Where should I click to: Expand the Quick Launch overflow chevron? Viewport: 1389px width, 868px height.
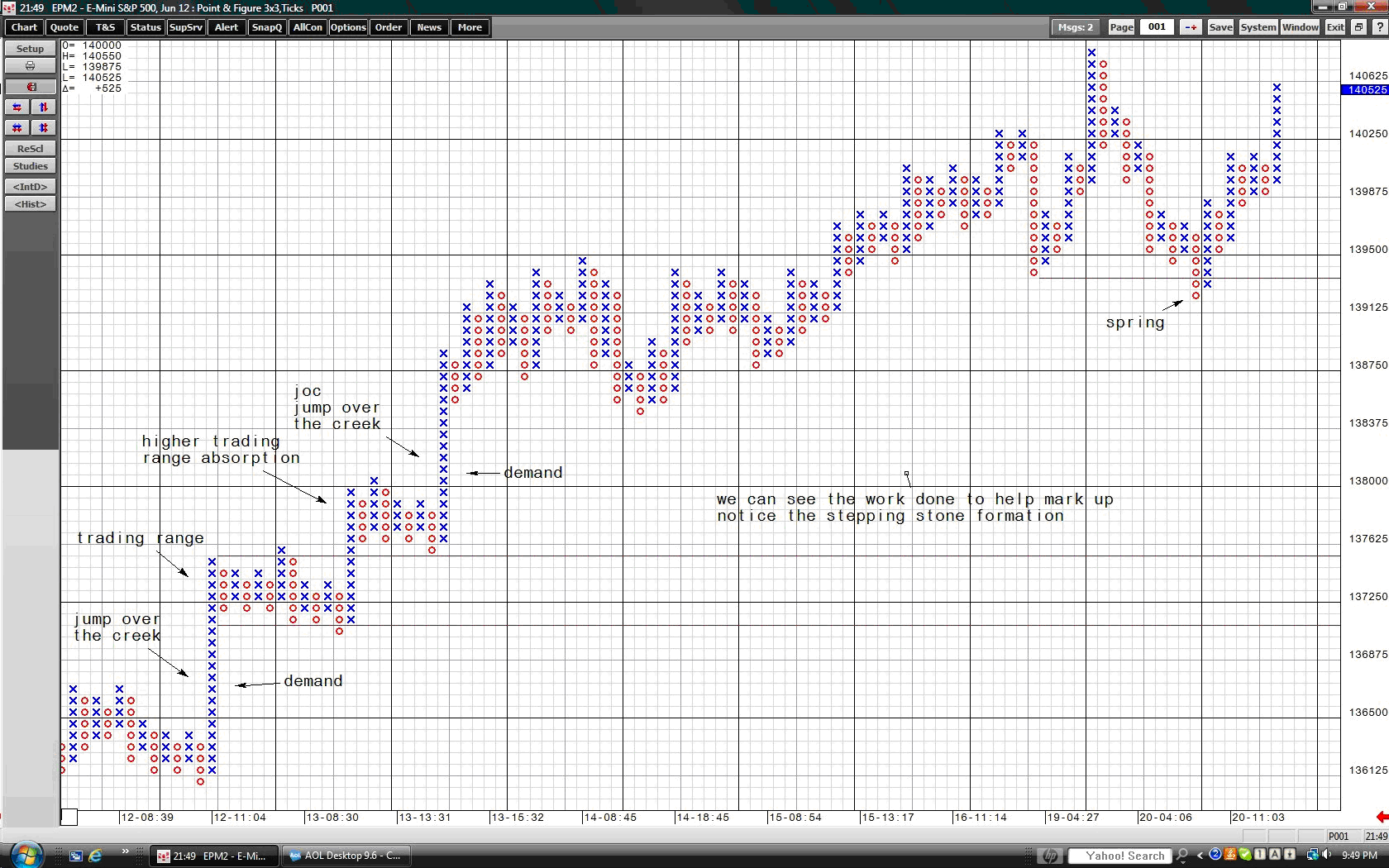125,851
